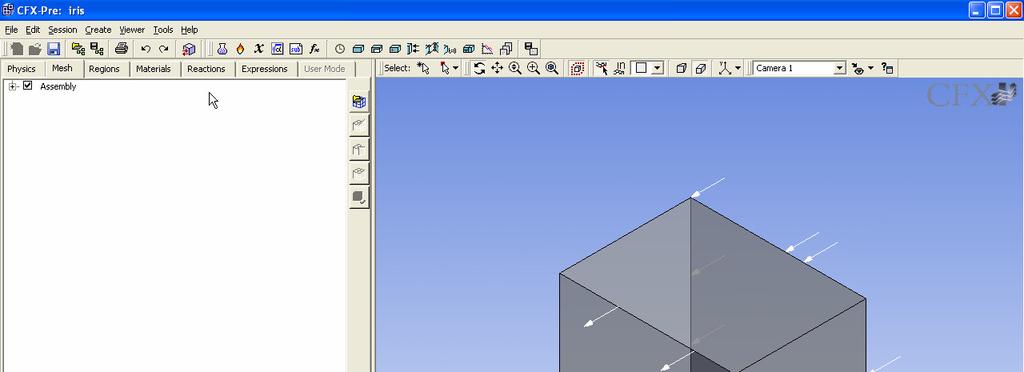Click the Simulation Type clock icon
The width and height of the screenshot is (1024, 372).
(340, 49)
